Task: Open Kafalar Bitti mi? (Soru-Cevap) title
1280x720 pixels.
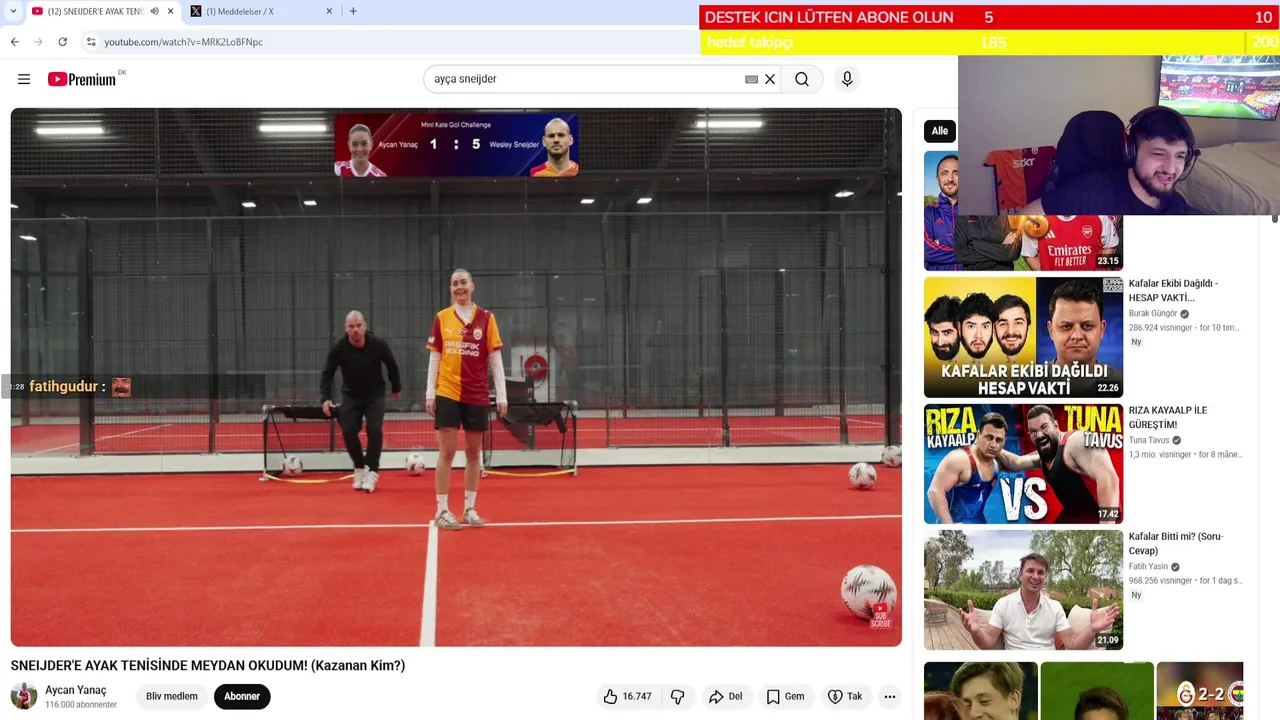Action: pos(1176,543)
